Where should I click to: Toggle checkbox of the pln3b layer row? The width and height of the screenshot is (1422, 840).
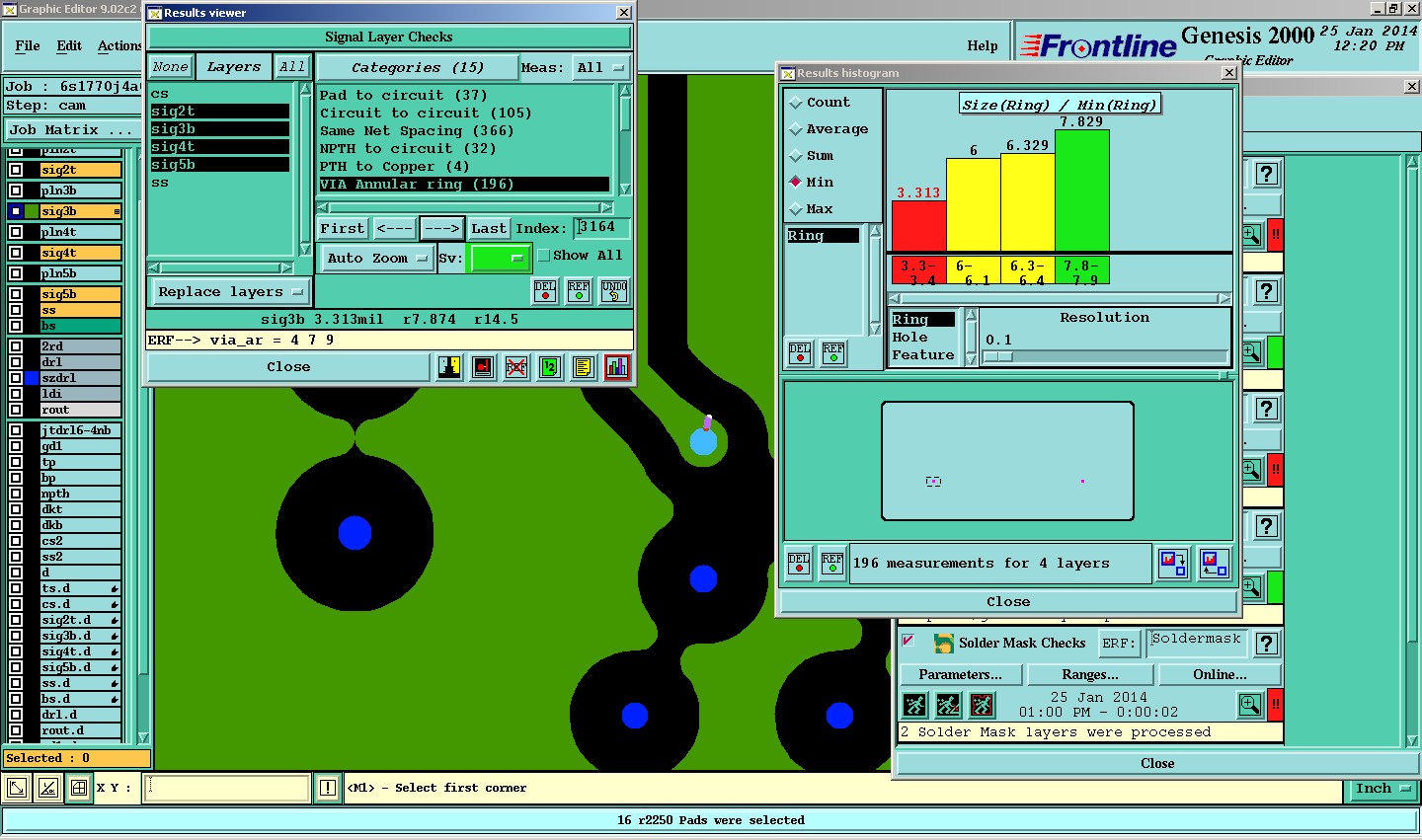click(16, 191)
